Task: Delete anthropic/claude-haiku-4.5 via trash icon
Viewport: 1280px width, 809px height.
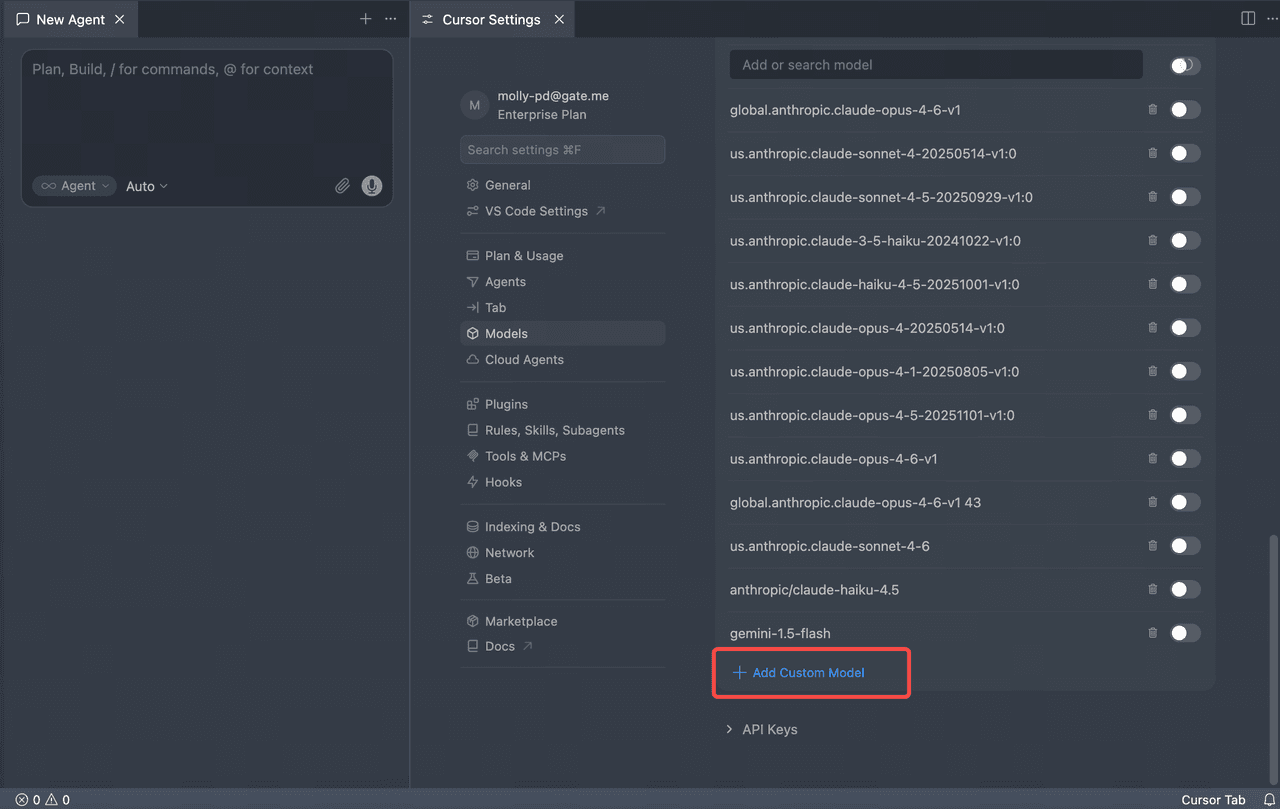Action: pos(1152,589)
